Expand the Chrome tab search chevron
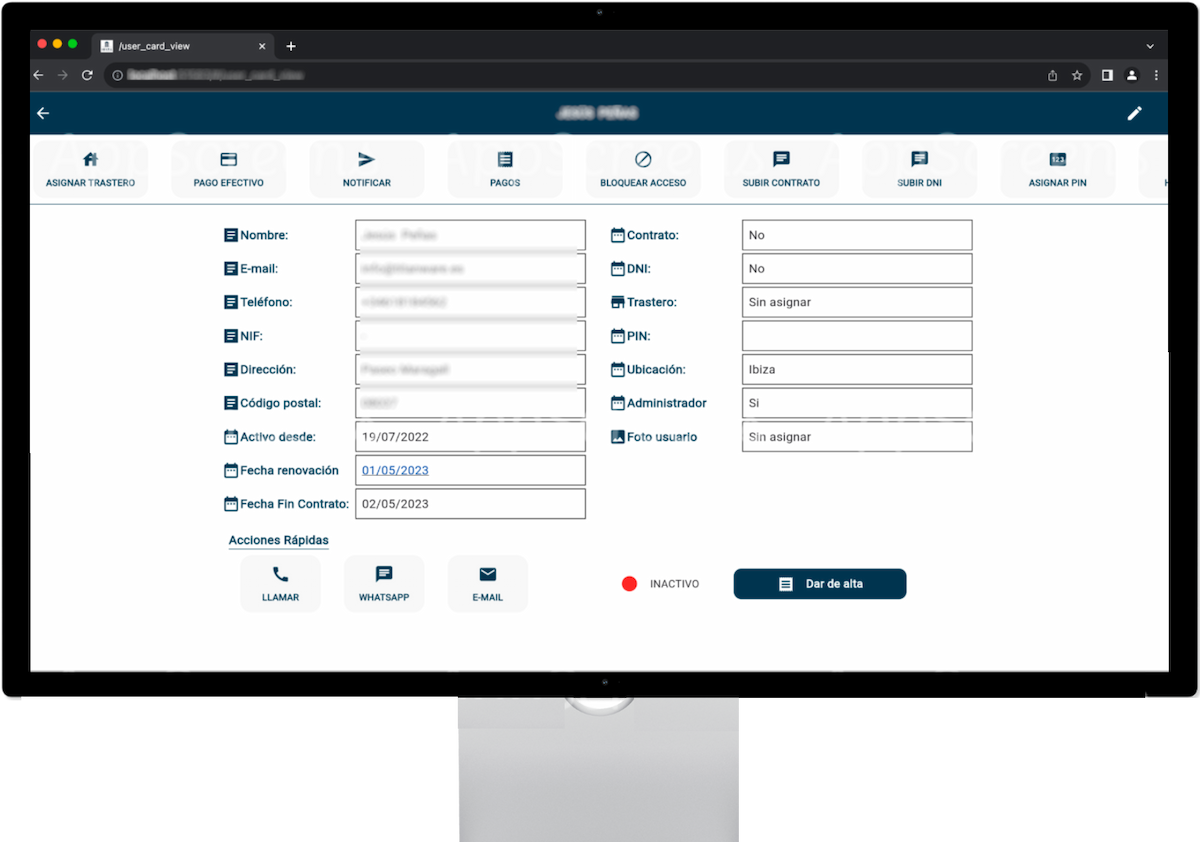This screenshot has height=842, width=1200. 1150,46
